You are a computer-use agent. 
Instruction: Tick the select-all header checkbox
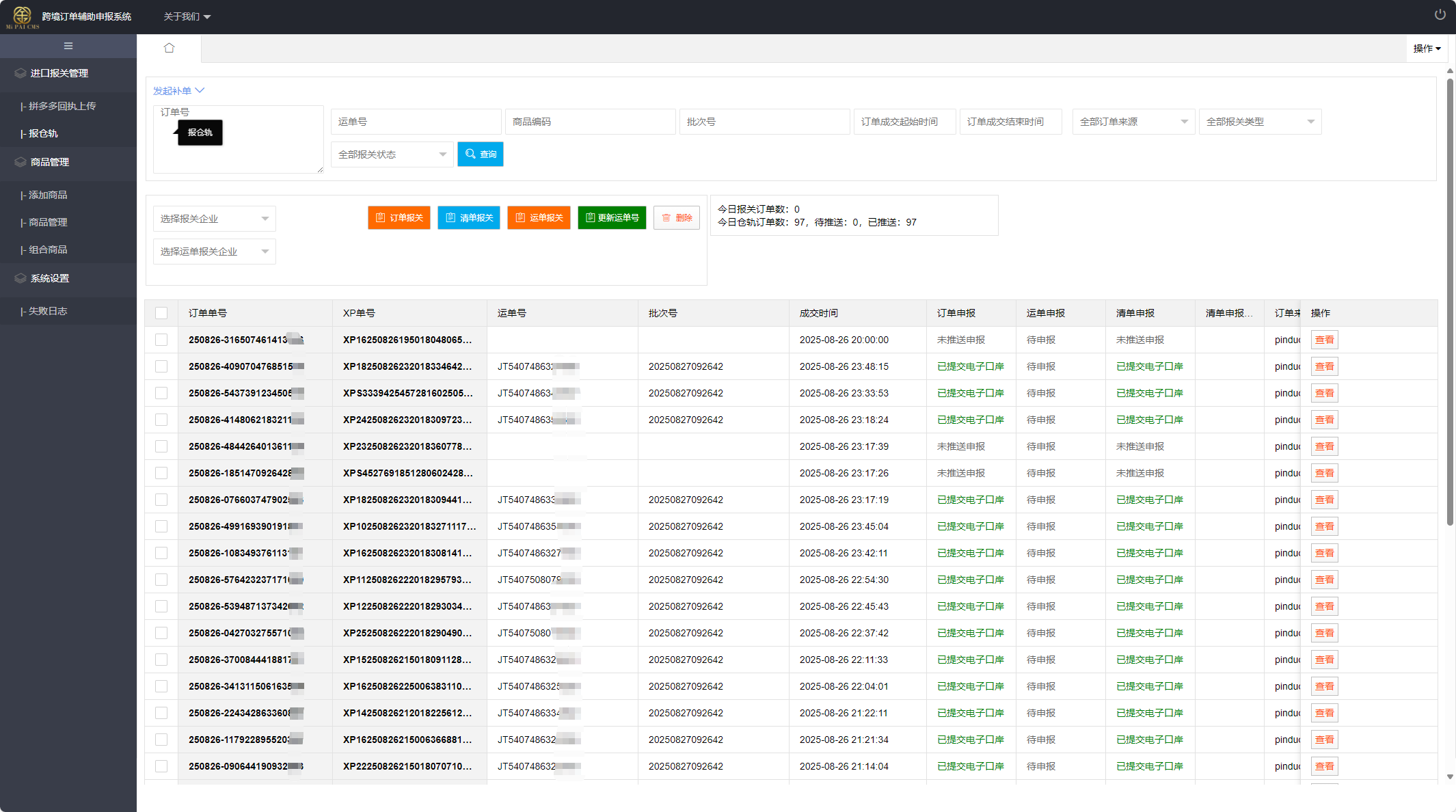point(161,313)
